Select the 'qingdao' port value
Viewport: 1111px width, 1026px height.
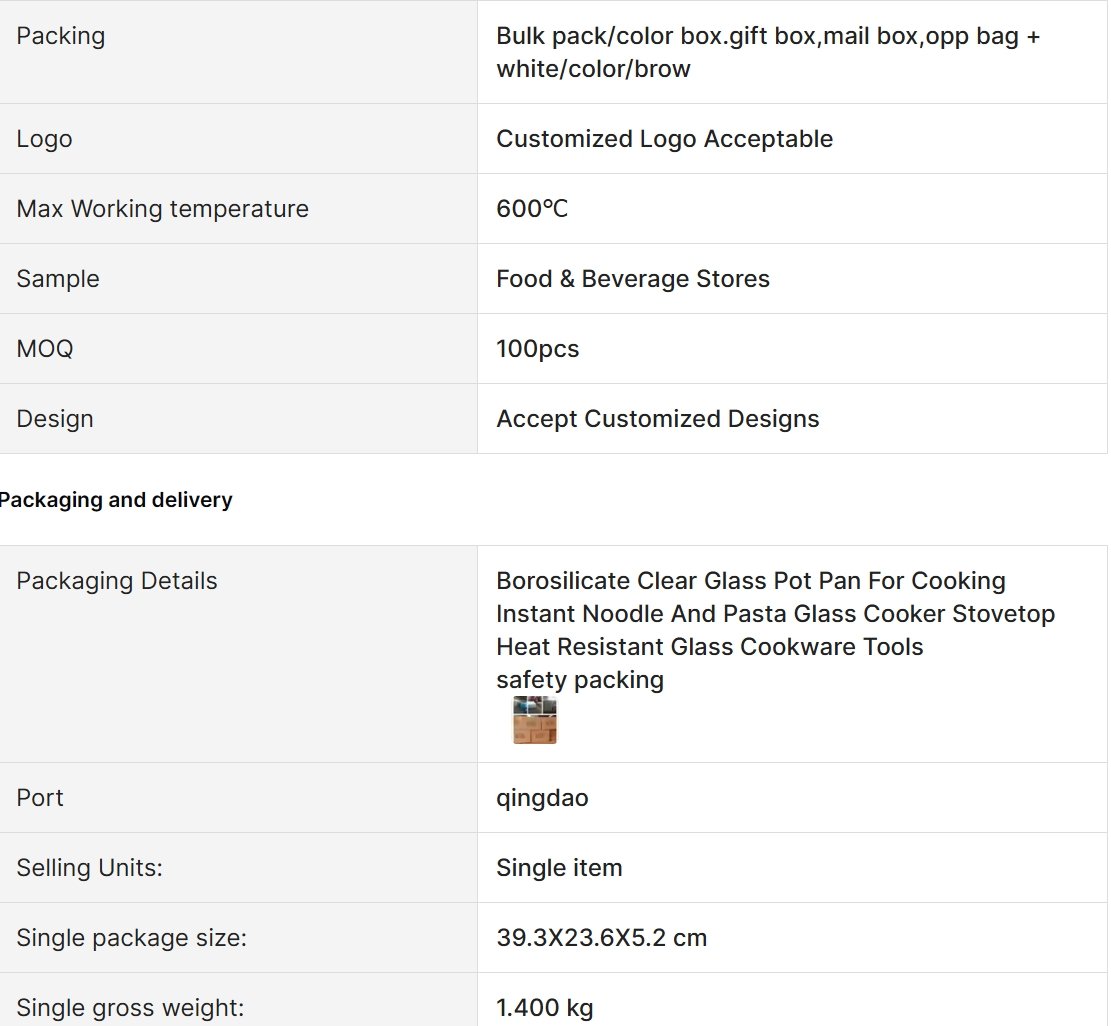tap(542, 798)
